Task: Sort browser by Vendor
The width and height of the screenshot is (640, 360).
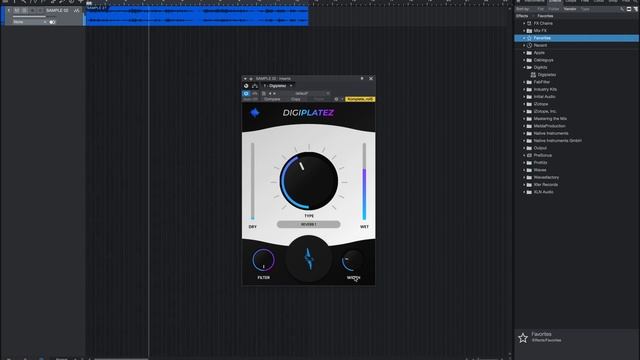Action: [570, 9]
